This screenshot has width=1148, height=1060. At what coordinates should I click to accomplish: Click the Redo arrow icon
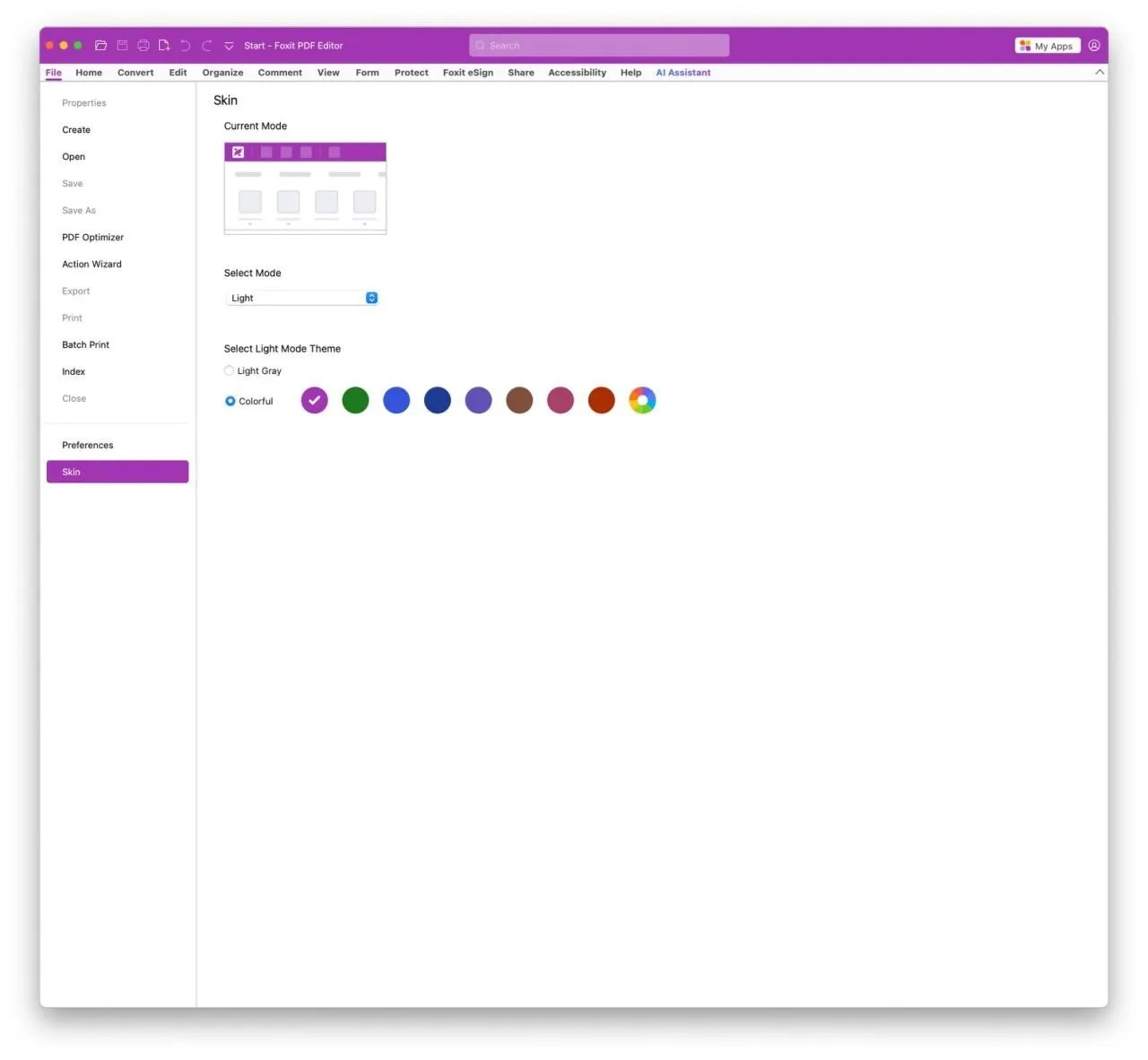pos(206,46)
